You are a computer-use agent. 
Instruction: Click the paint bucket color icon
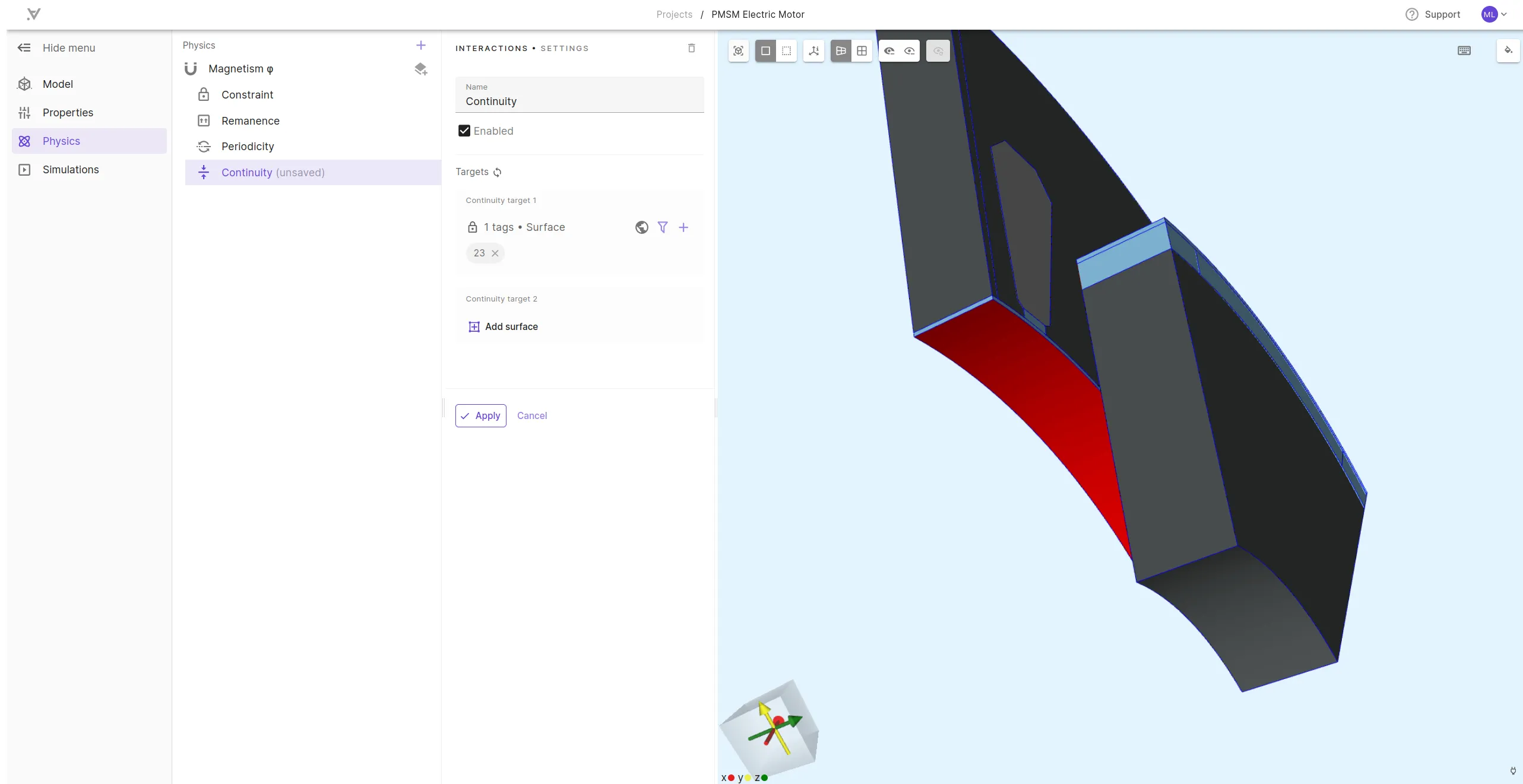point(1508,50)
